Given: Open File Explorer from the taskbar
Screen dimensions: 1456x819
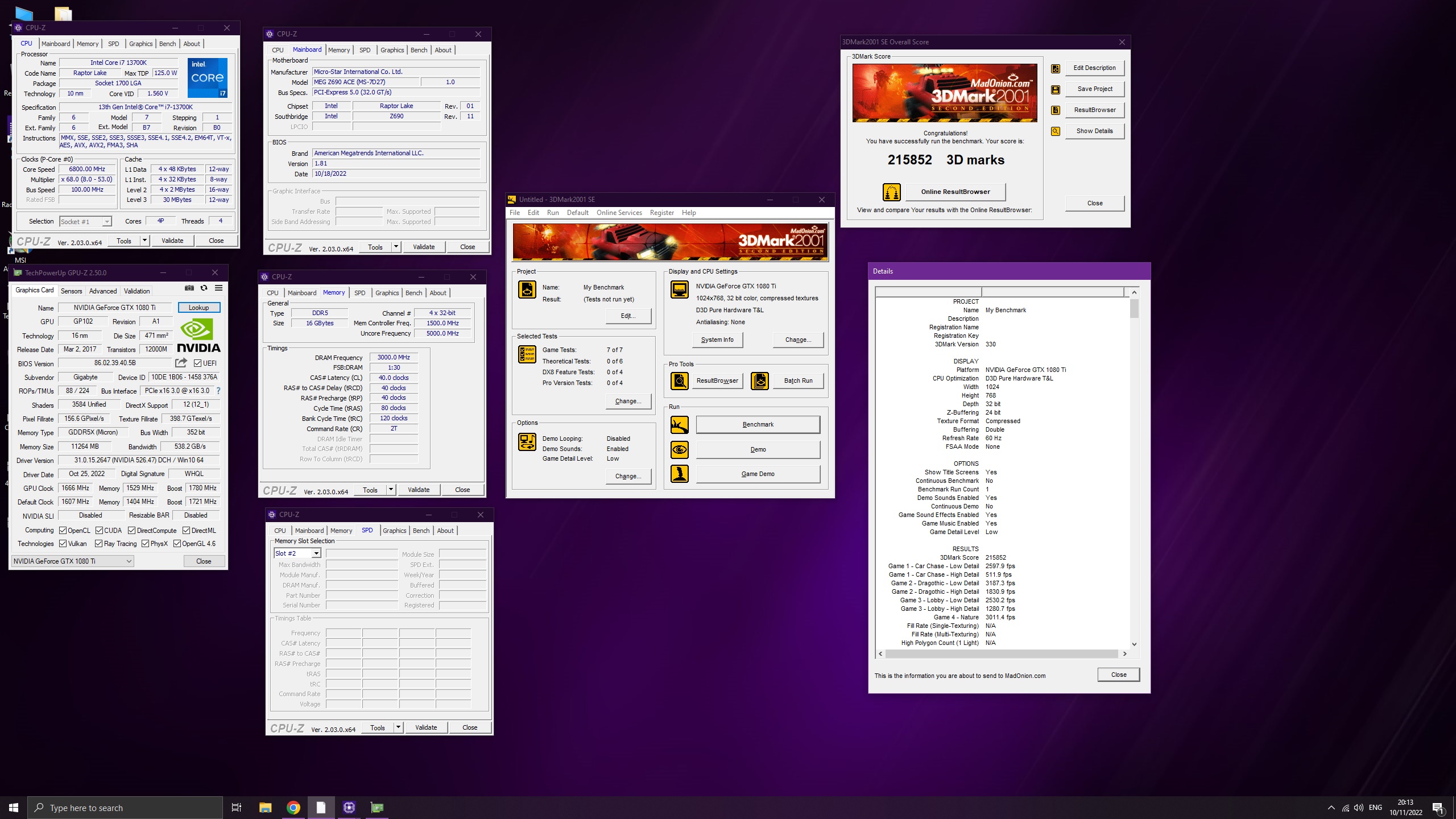Looking at the screenshot, I should pos(266,808).
